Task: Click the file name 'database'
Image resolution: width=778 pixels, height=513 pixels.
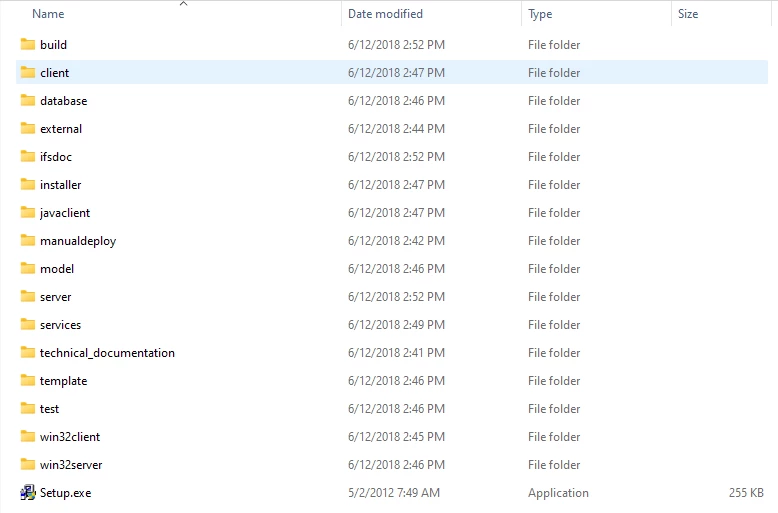Action: pyautogui.click(x=64, y=101)
